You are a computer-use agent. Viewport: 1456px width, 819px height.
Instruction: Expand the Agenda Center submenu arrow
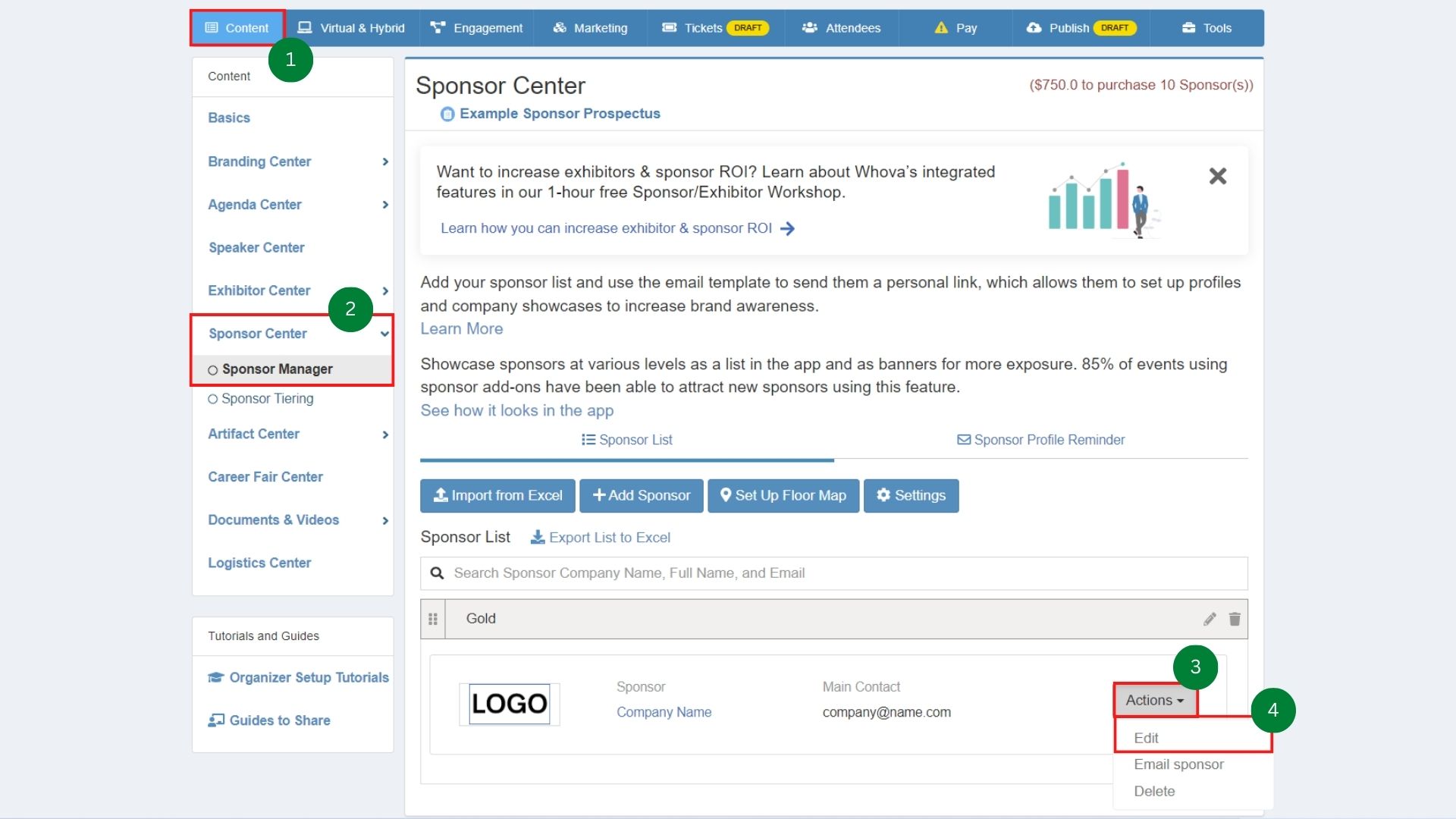tap(385, 205)
